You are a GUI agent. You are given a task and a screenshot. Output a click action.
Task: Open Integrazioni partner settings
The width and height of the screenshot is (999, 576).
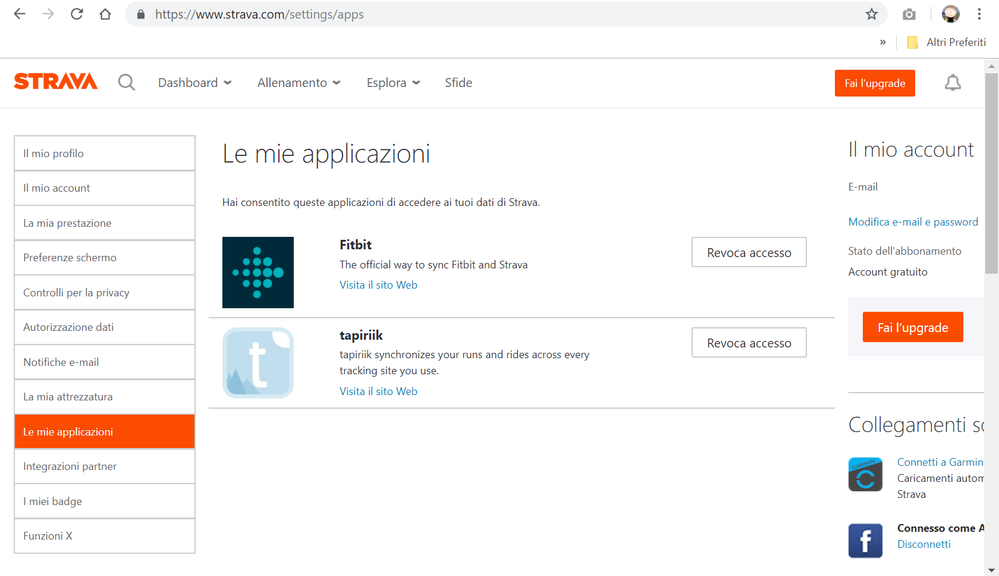[104, 466]
